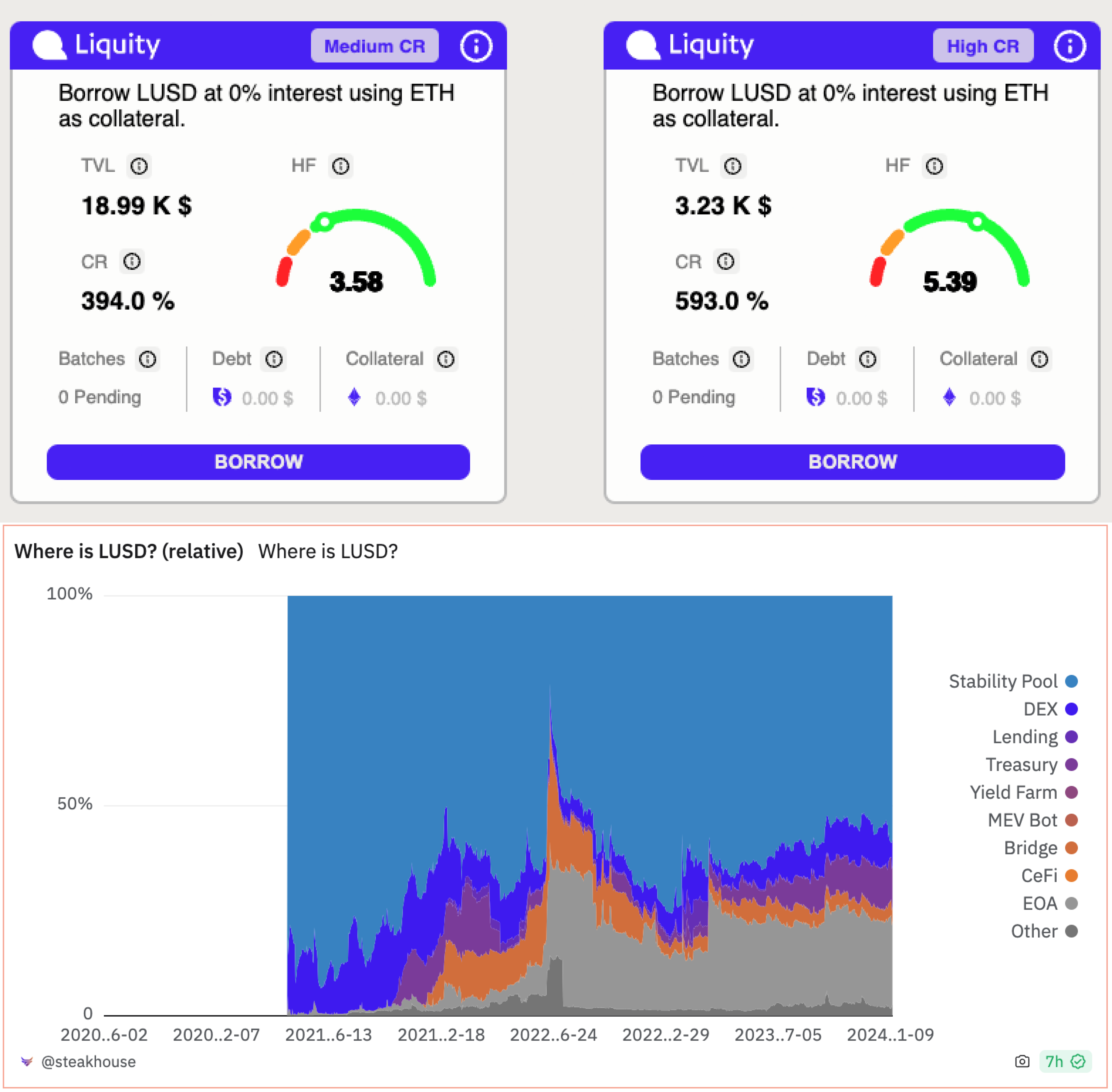Click Debt info icon in Medium CR card

coord(274,360)
